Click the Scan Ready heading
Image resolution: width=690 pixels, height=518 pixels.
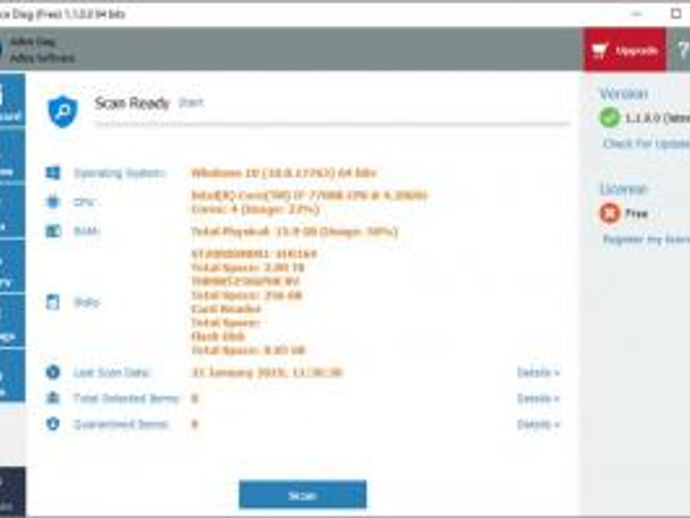click(132, 103)
